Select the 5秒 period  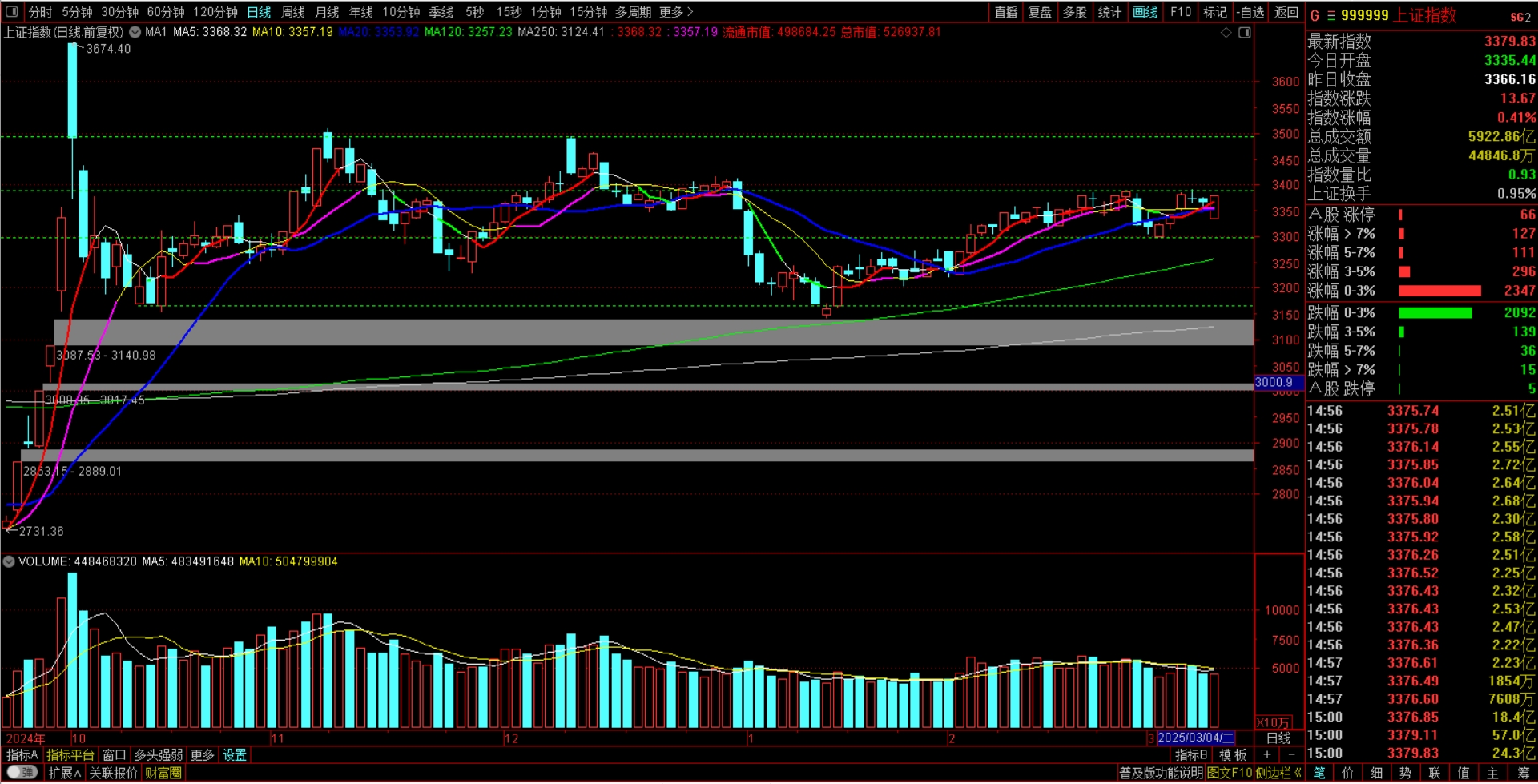pyautogui.click(x=475, y=12)
